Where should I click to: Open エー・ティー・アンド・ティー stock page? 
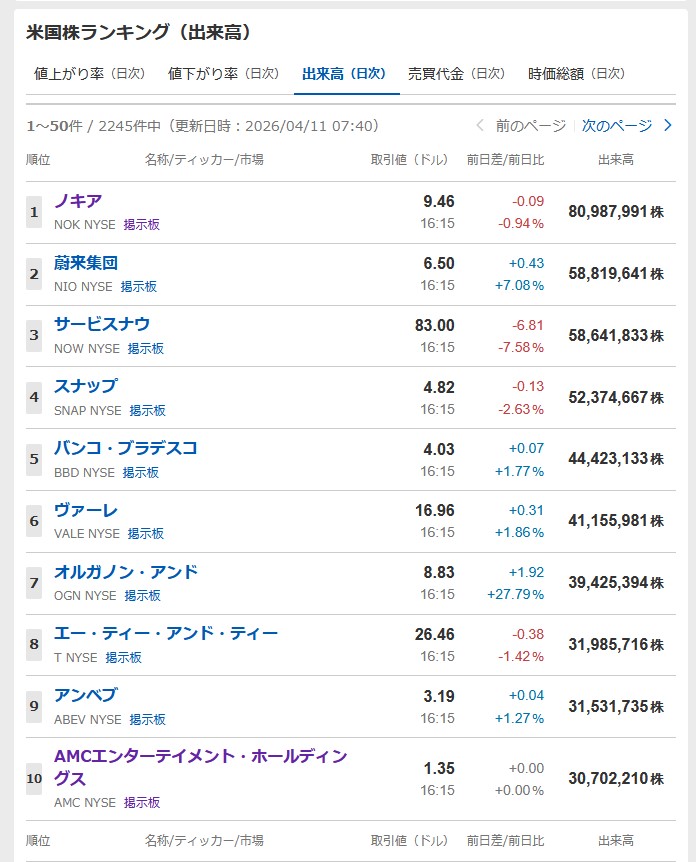coord(166,634)
